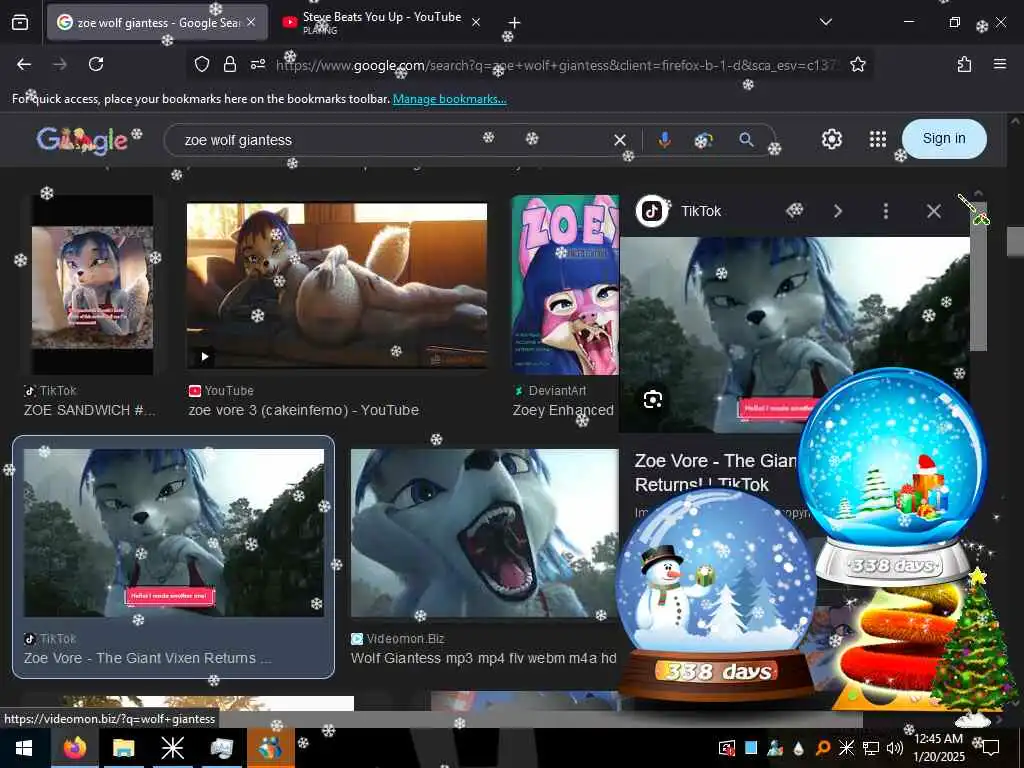Screen dimensions: 1024x768
Task: View site security padlock info
Action: click(230, 64)
